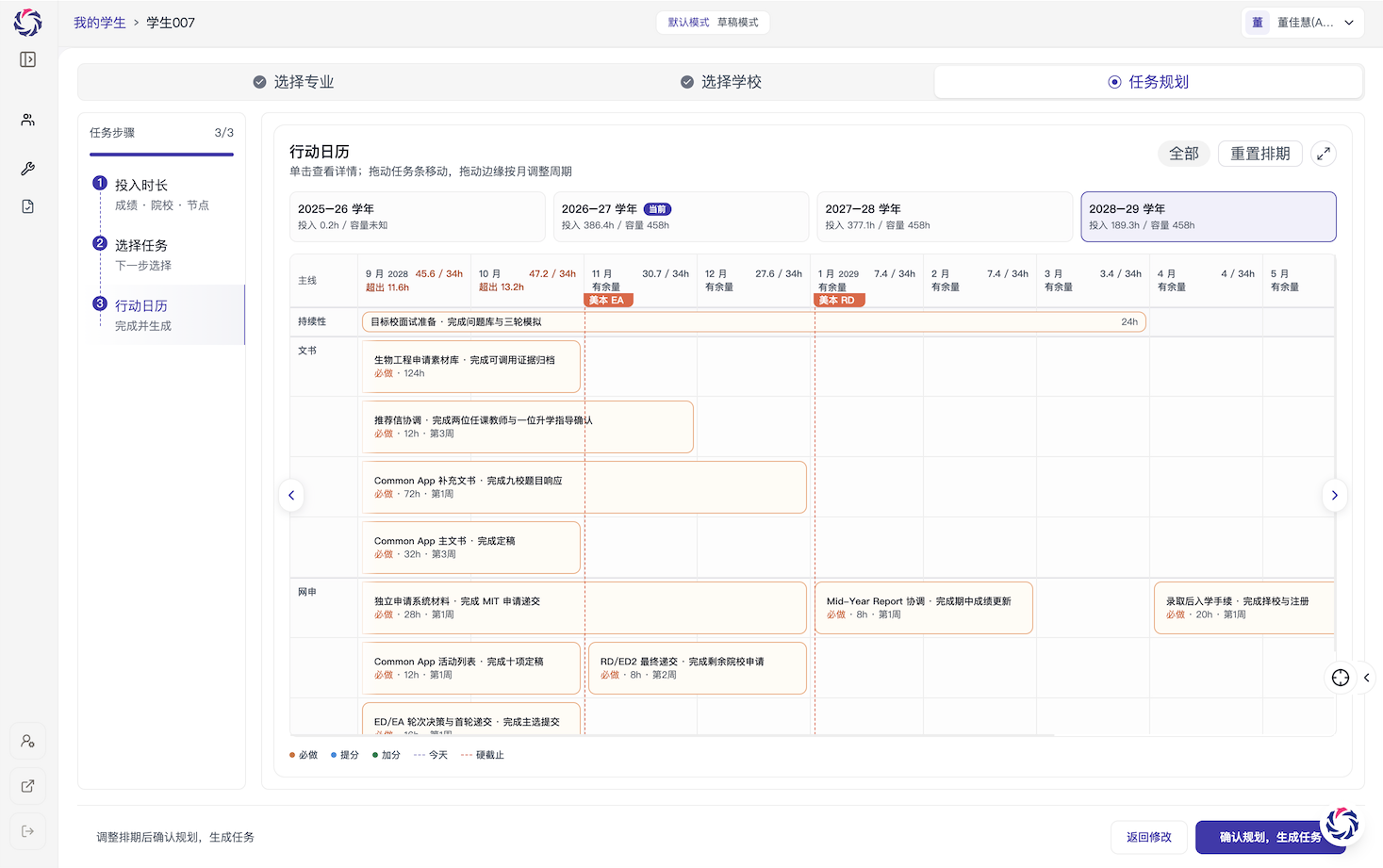Open the document check icon in sidebar
1383x868 pixels.
[x=28, y=206]
